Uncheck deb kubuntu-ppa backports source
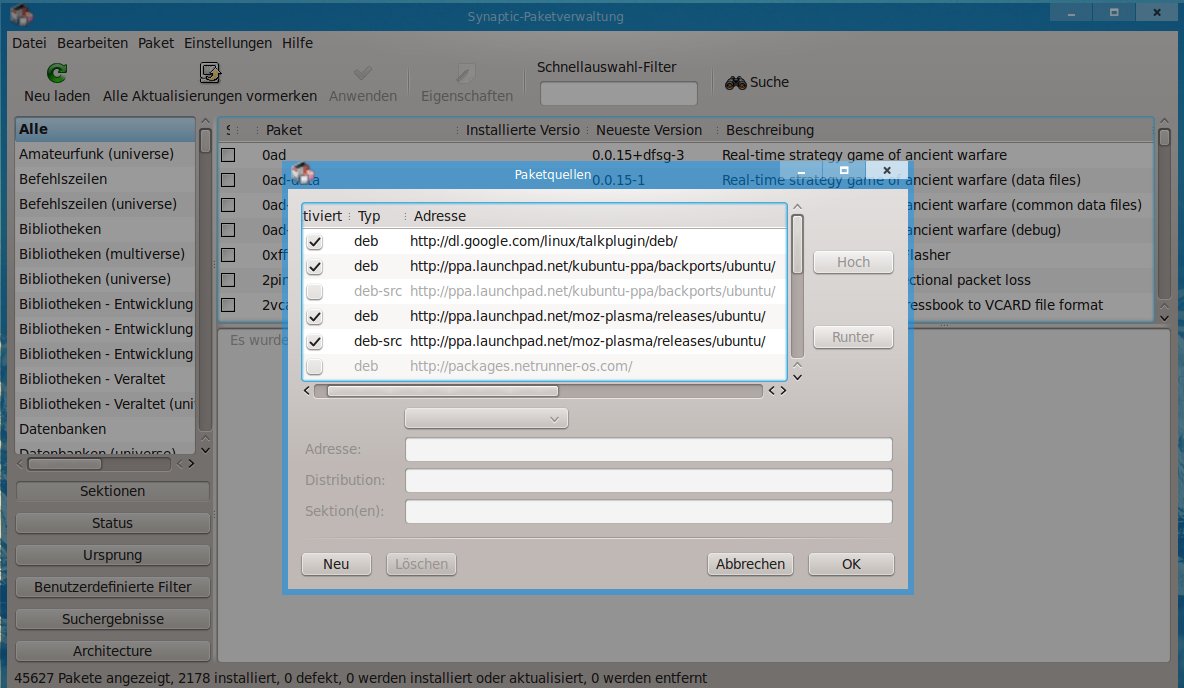Viewport: 1184px width, 688px height. (315, 267)
